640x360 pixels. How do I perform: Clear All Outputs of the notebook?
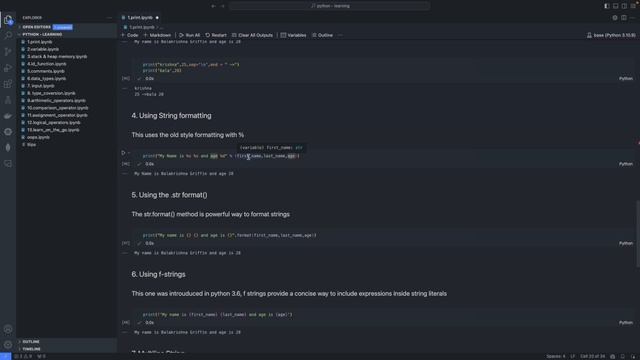[252, 35]
